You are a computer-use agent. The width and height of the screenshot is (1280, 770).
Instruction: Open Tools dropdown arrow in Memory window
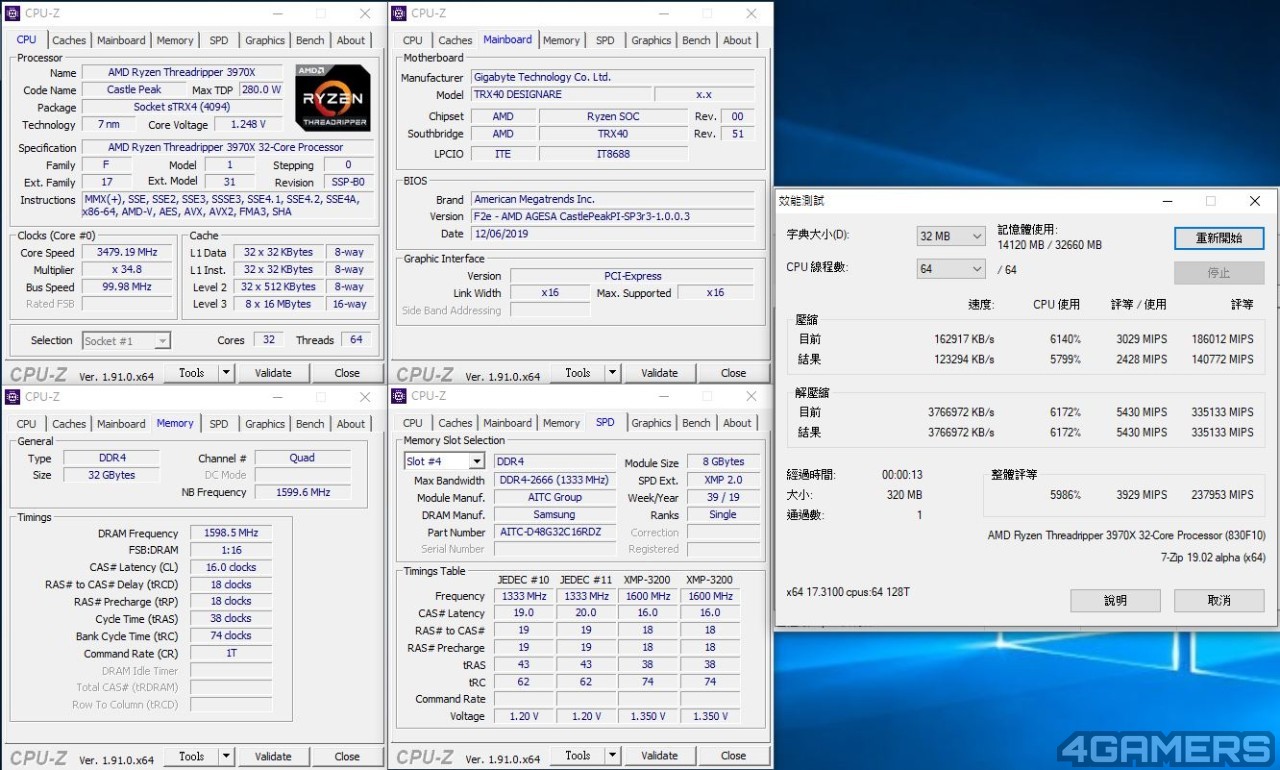click(x=225, y=757)
